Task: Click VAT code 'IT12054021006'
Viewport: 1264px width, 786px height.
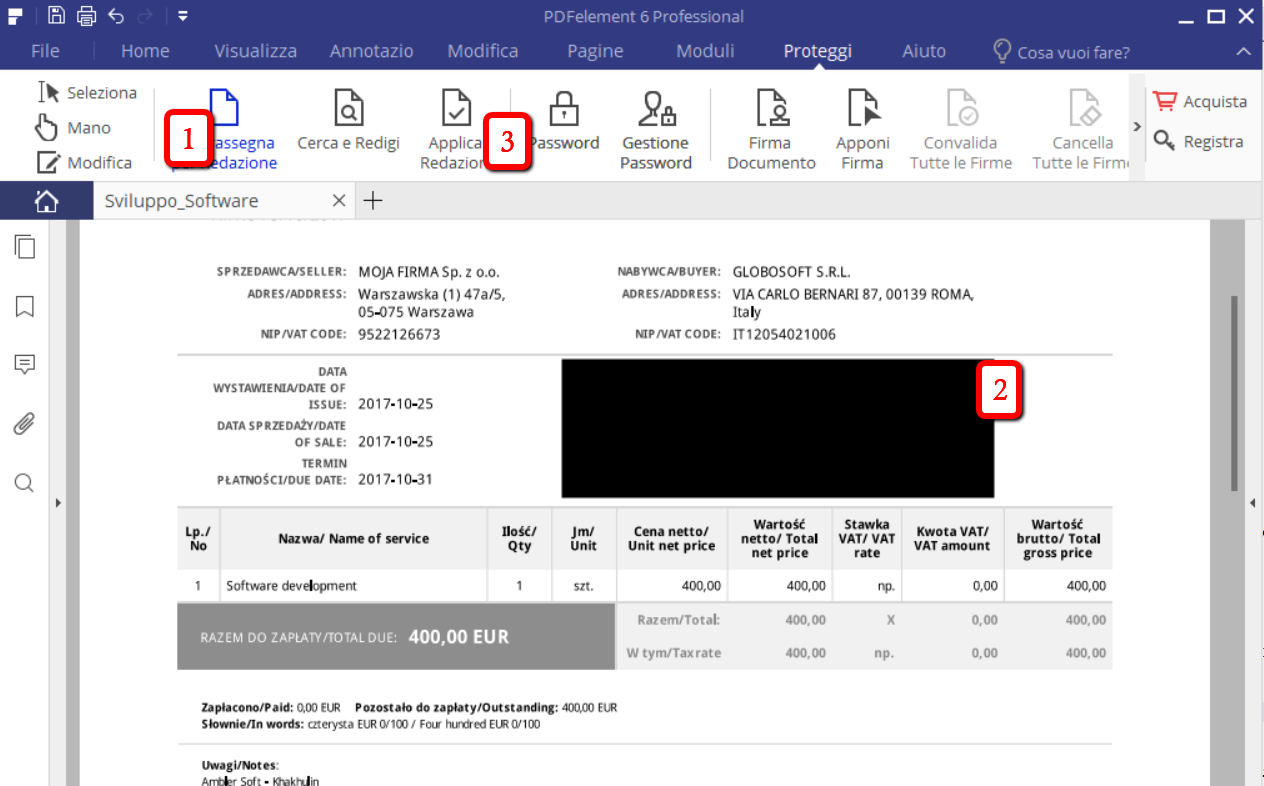Action: (784, 334)
